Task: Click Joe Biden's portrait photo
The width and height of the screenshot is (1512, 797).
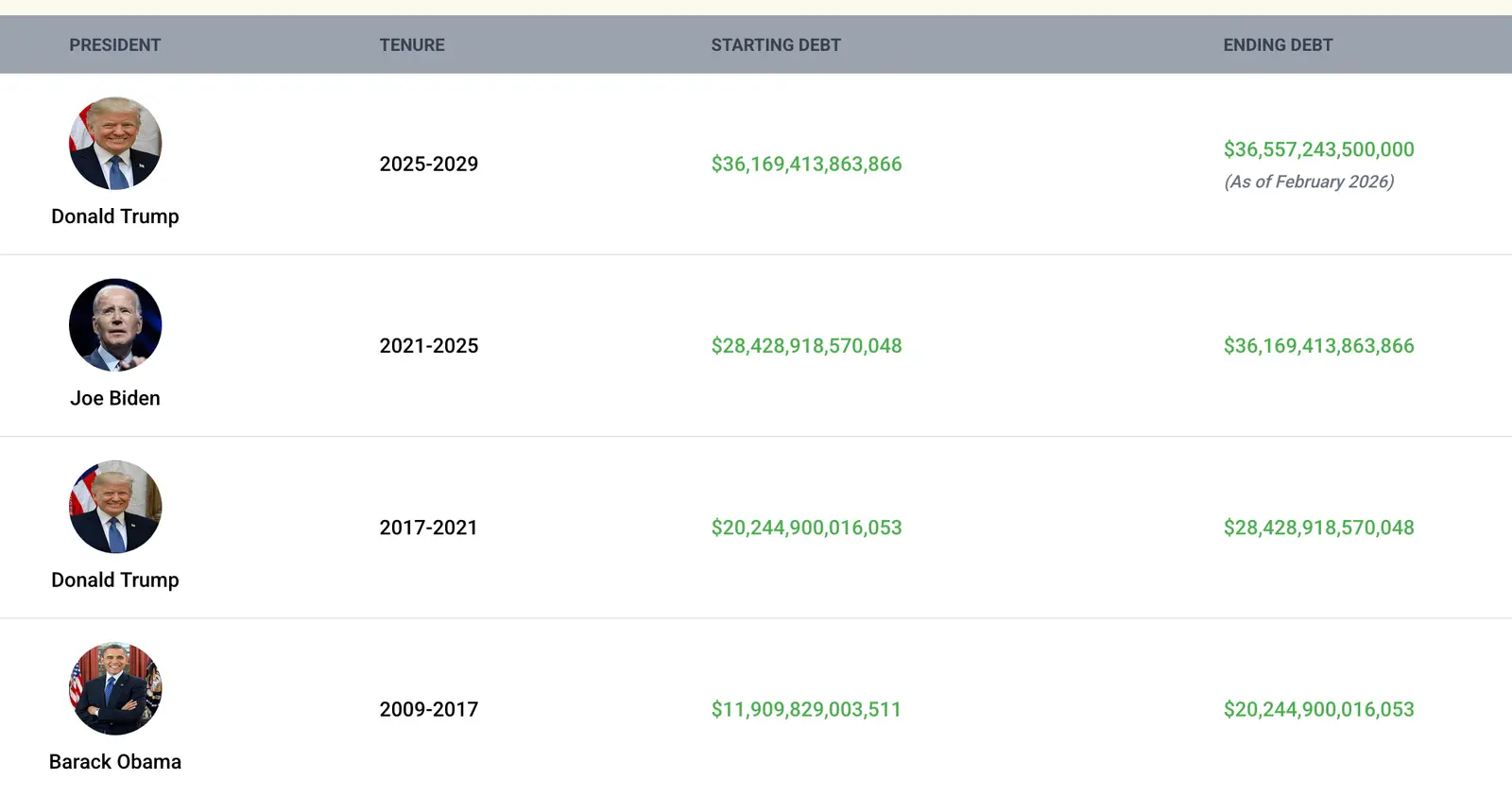Action: [x=115, y=325]
